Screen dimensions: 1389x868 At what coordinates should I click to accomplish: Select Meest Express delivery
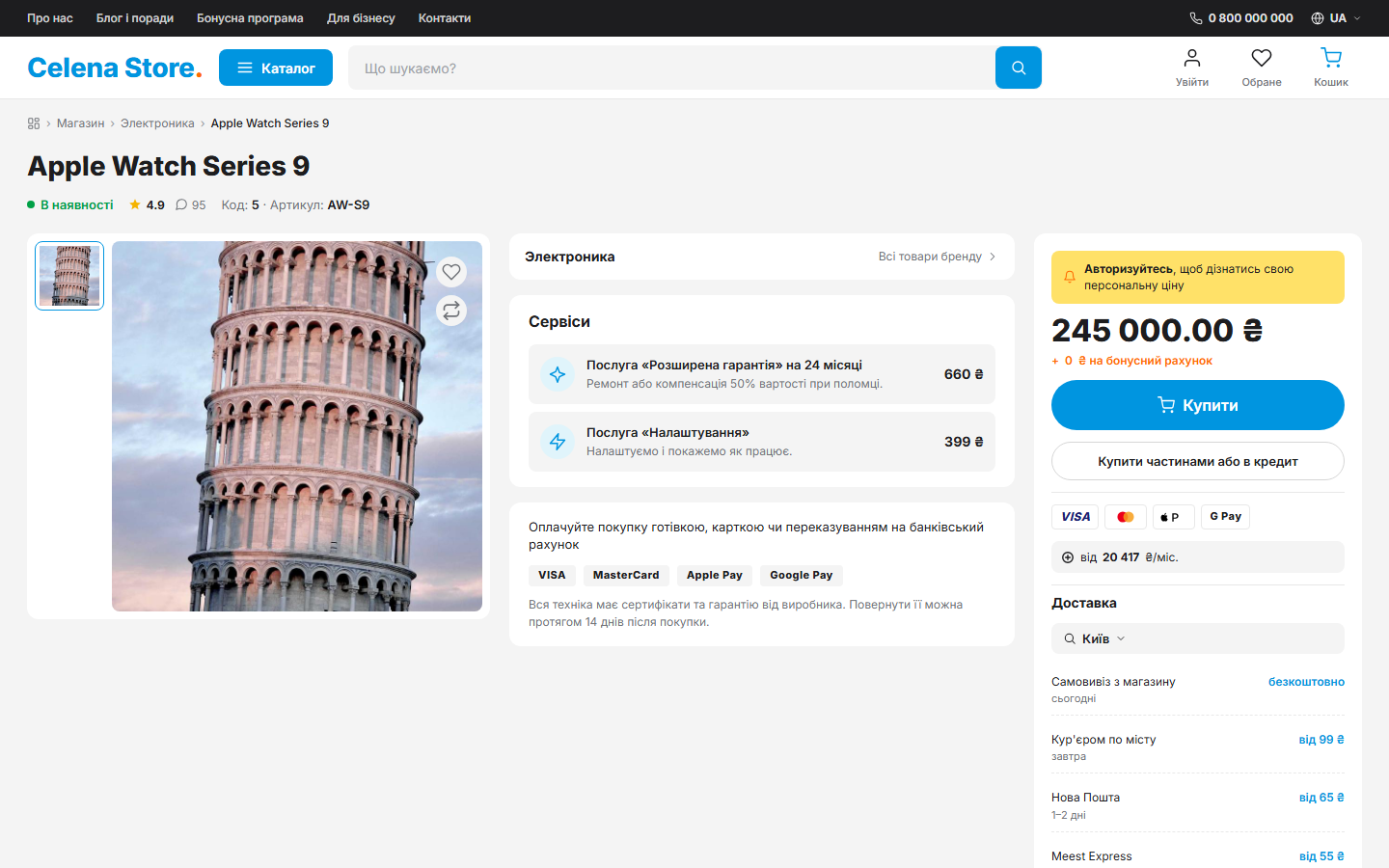(1198, 855)
